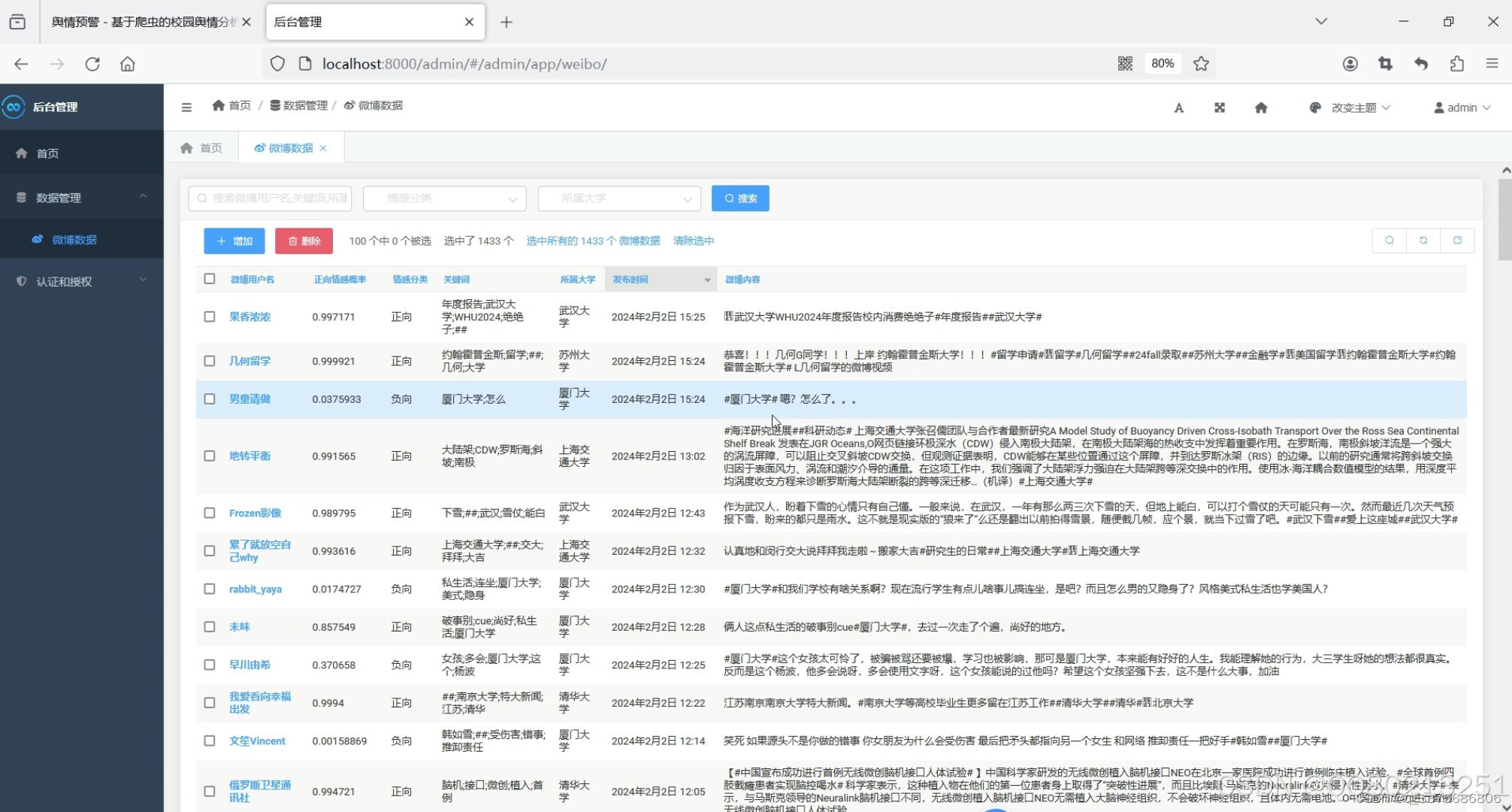Open the 情感分类 dropdown filter

(x=444, y=198)
